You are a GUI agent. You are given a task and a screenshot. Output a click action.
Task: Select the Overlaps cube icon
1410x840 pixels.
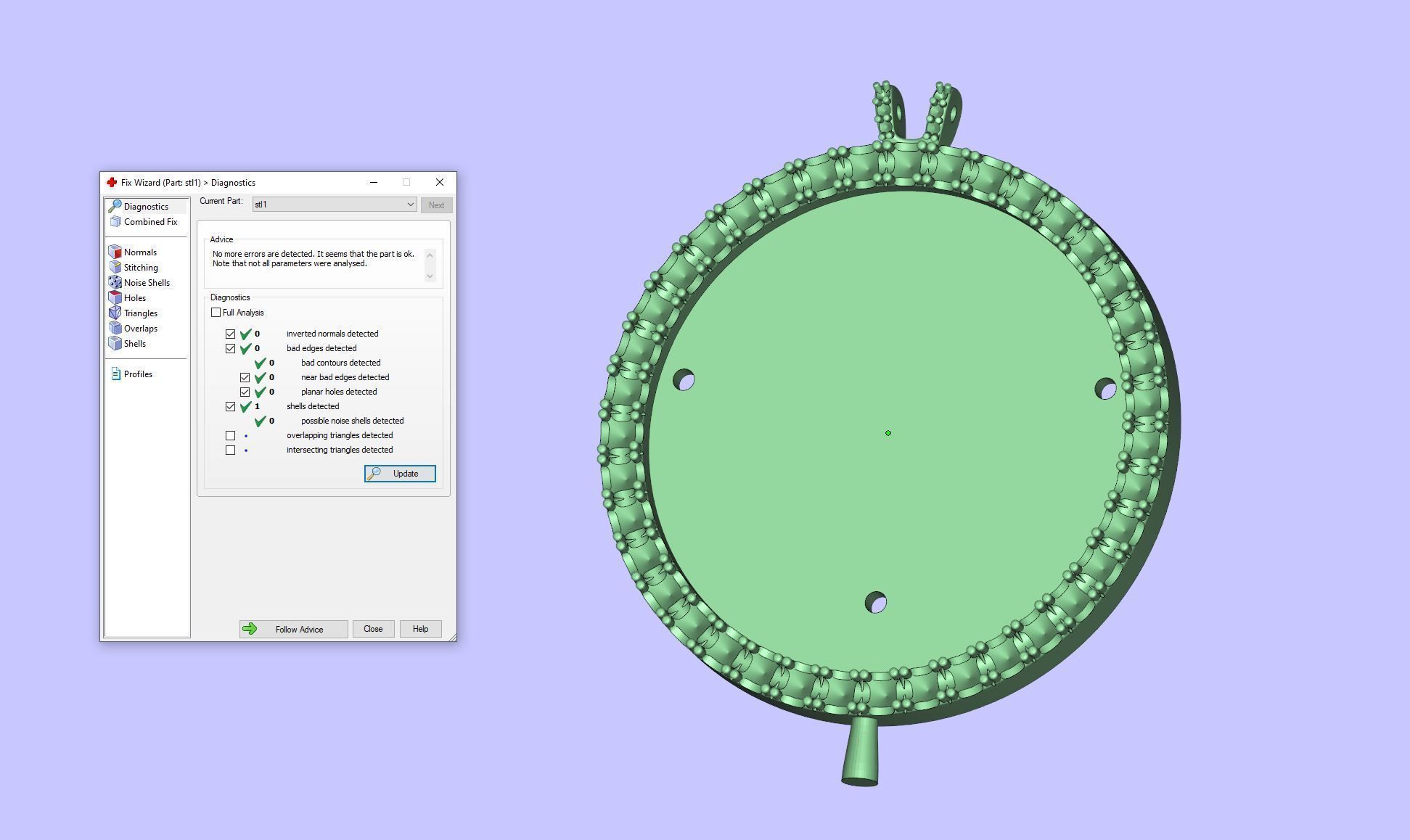click(x=115, y=328)
